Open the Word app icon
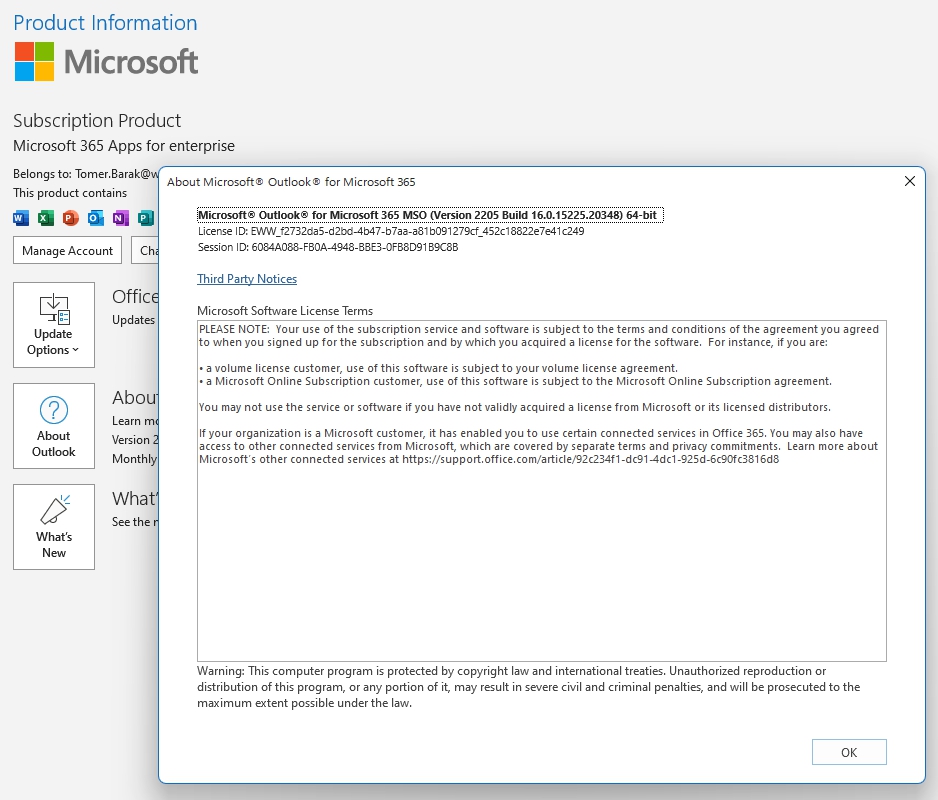 pyautogui.click(x=21, y=218)
